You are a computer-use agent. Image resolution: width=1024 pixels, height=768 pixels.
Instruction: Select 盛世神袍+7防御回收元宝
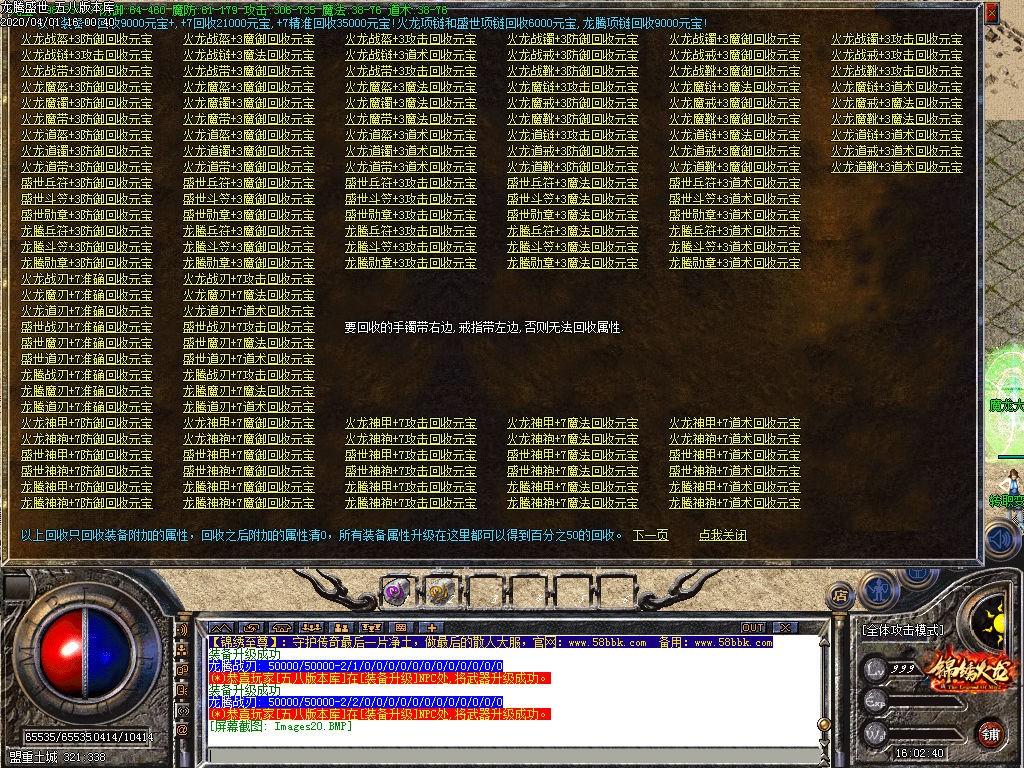(x=86, y=472)
